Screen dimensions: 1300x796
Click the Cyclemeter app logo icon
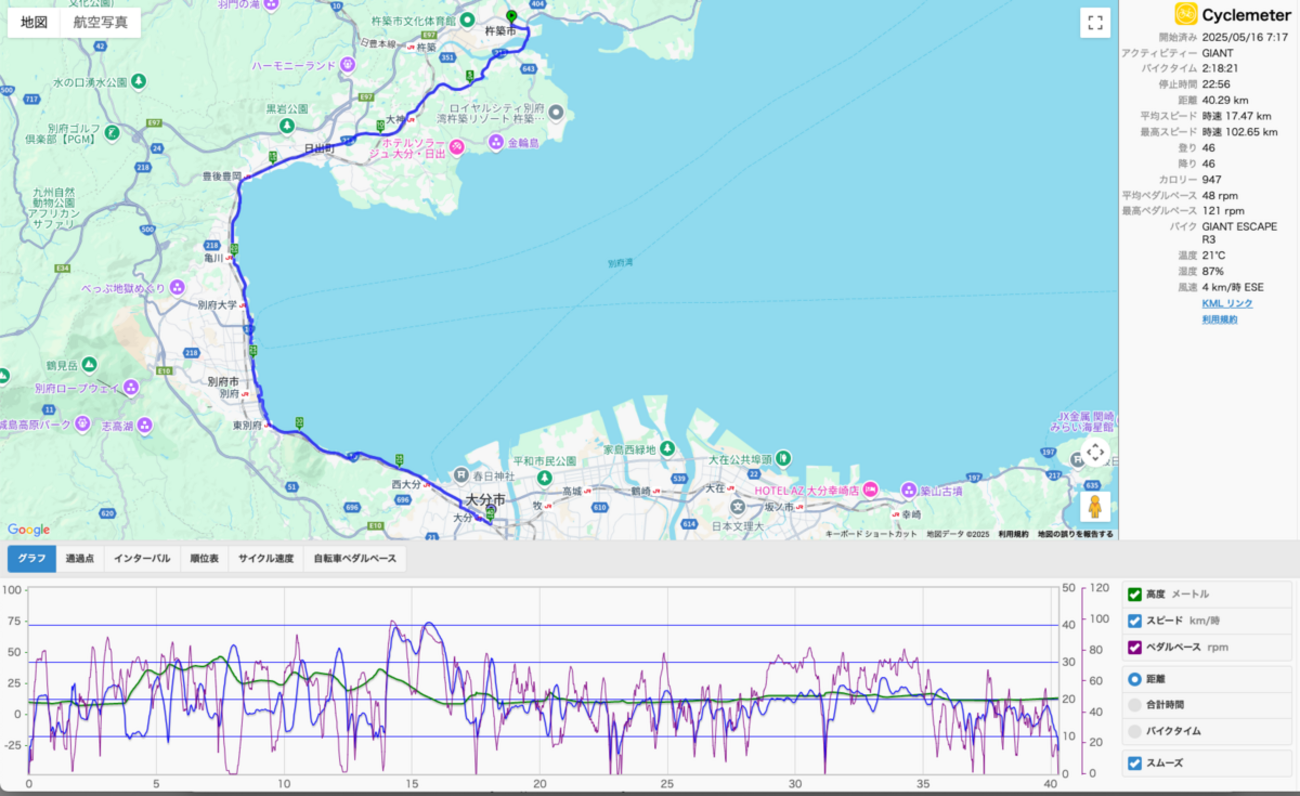[x=1185, y=13]
